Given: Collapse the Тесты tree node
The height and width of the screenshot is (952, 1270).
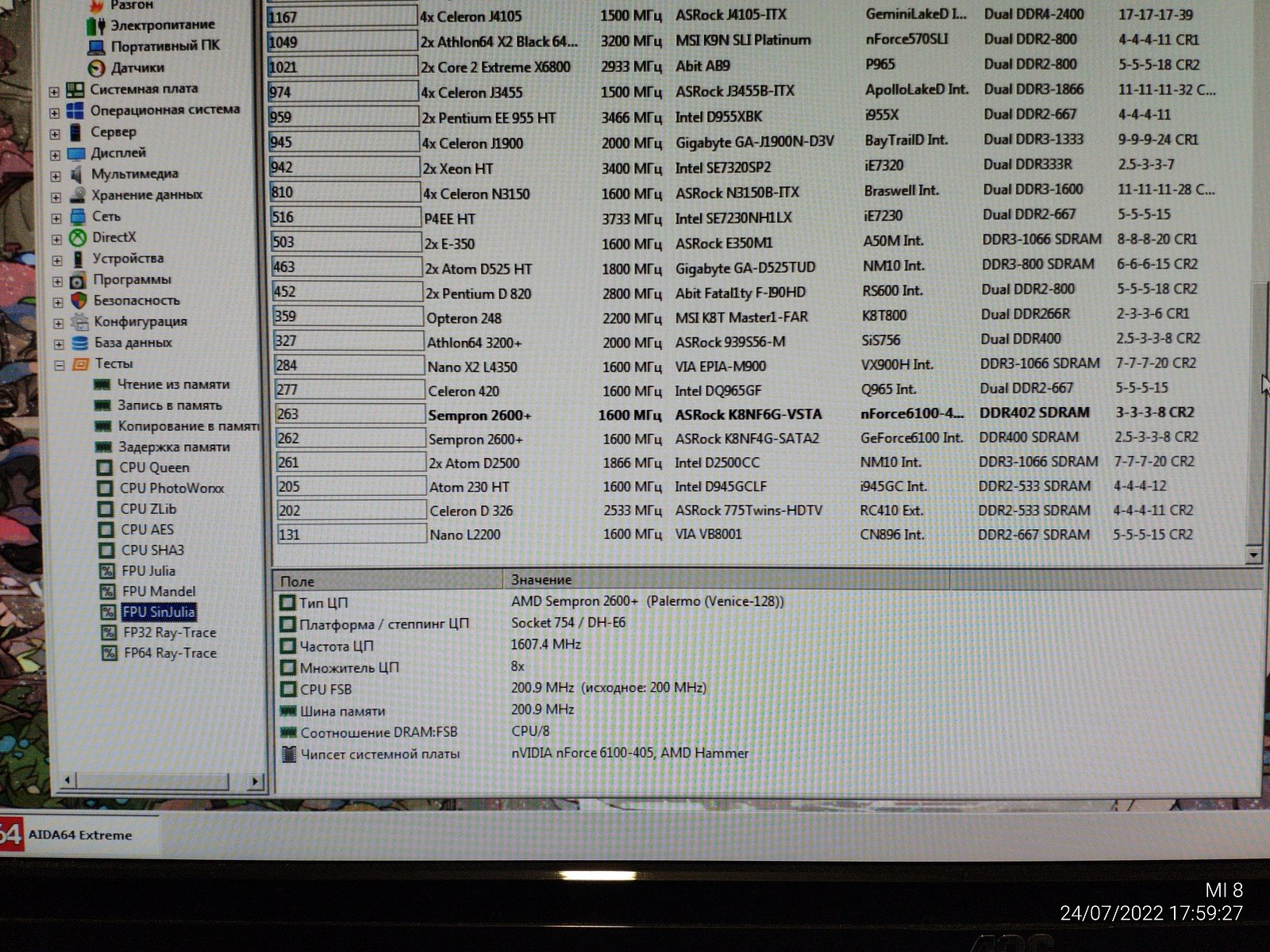Looking at the screenshot, I should (60, 367).
